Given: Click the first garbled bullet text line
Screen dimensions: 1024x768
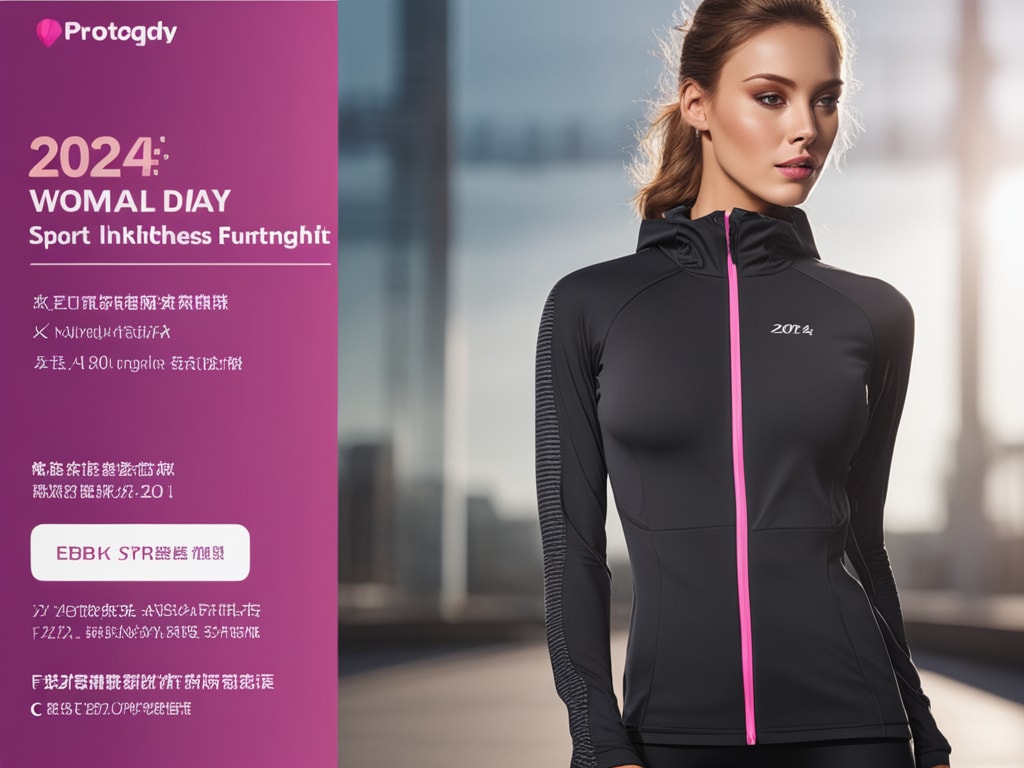Looking at the screenshot, I should point(131,302).
